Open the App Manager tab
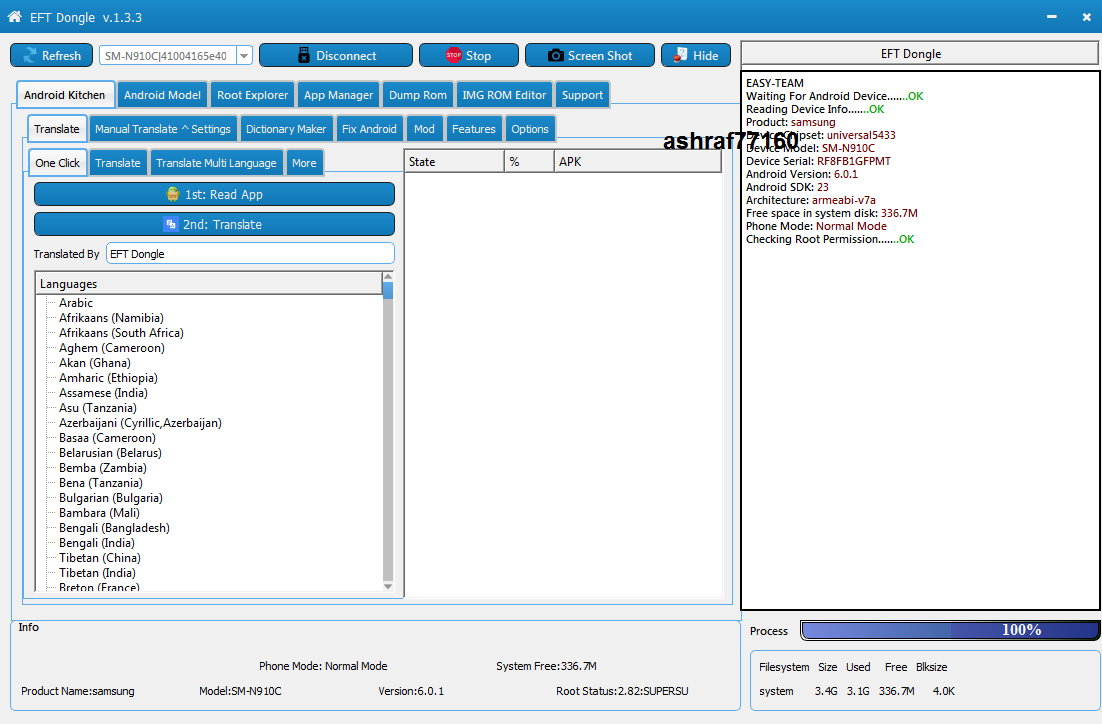1102x724 pixels. click(x=338, y=95)
